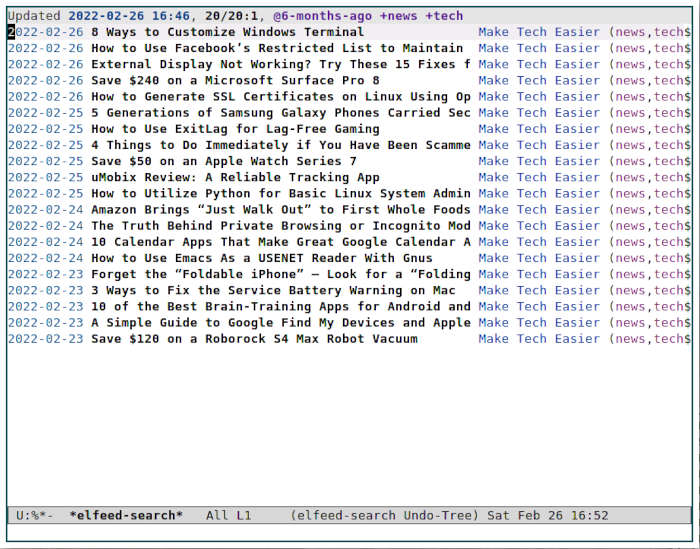Open "5 Generations of Samsung Galaxy Phones" entry
The width and height of the screenshot is (700, 549).
tap(280, 112)
